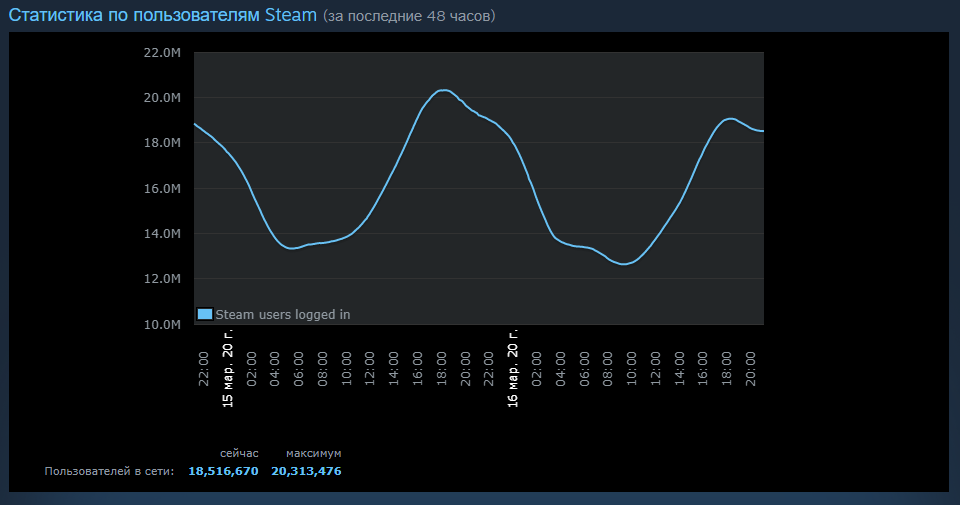Click the 10.0M y-axis label

click(x=162, y=324)
